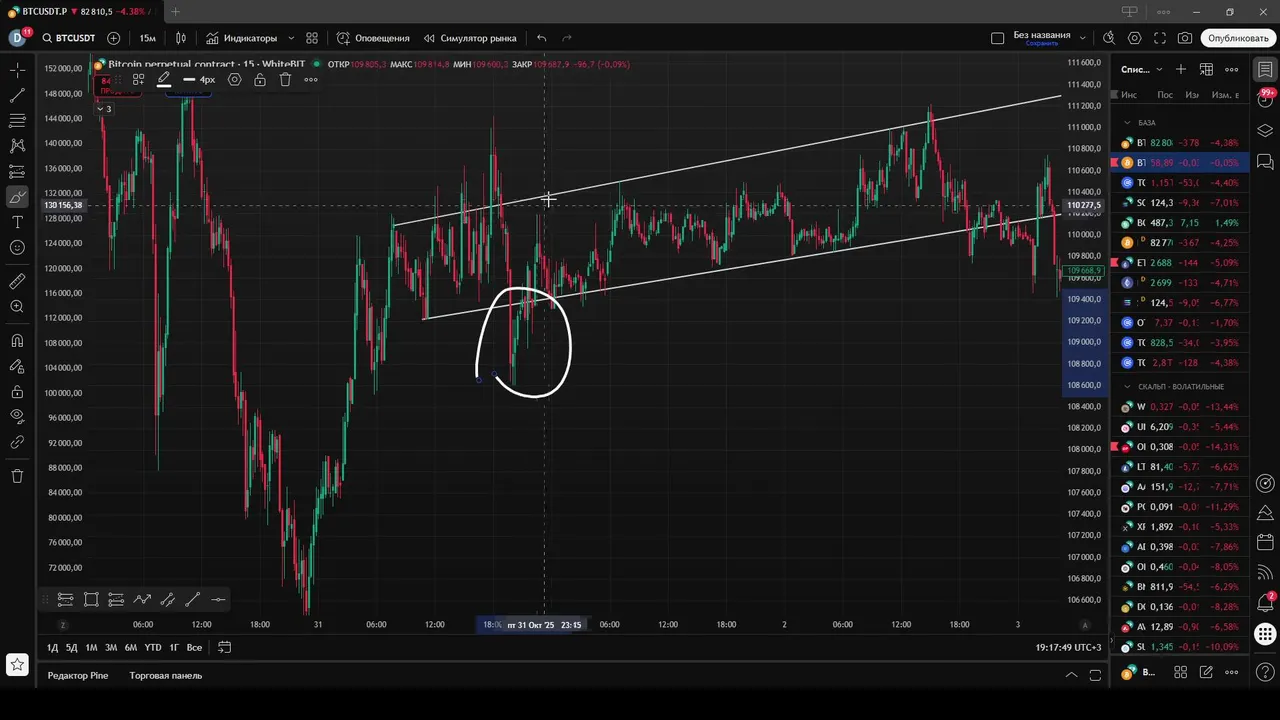Open the patterns drawing tool group
The width and height of the screenshot is (1280, 720).
point(17,146)
